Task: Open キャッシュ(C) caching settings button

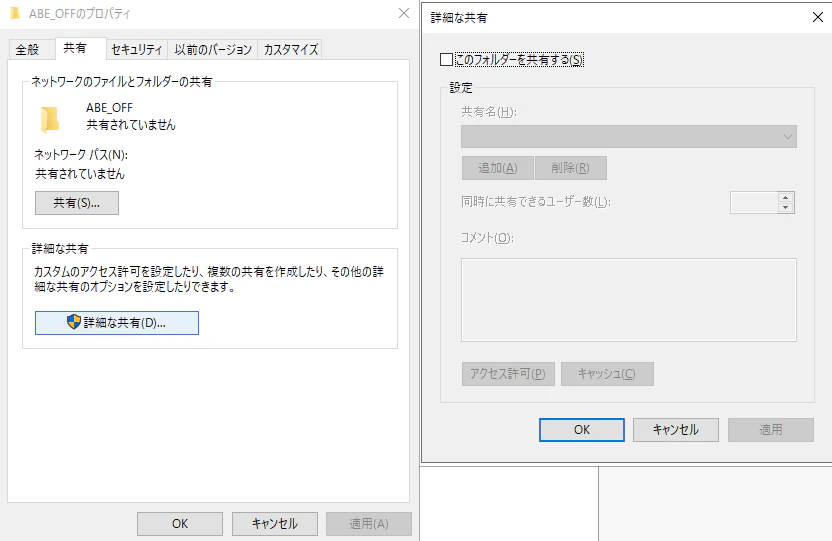Action: [607, 374]
